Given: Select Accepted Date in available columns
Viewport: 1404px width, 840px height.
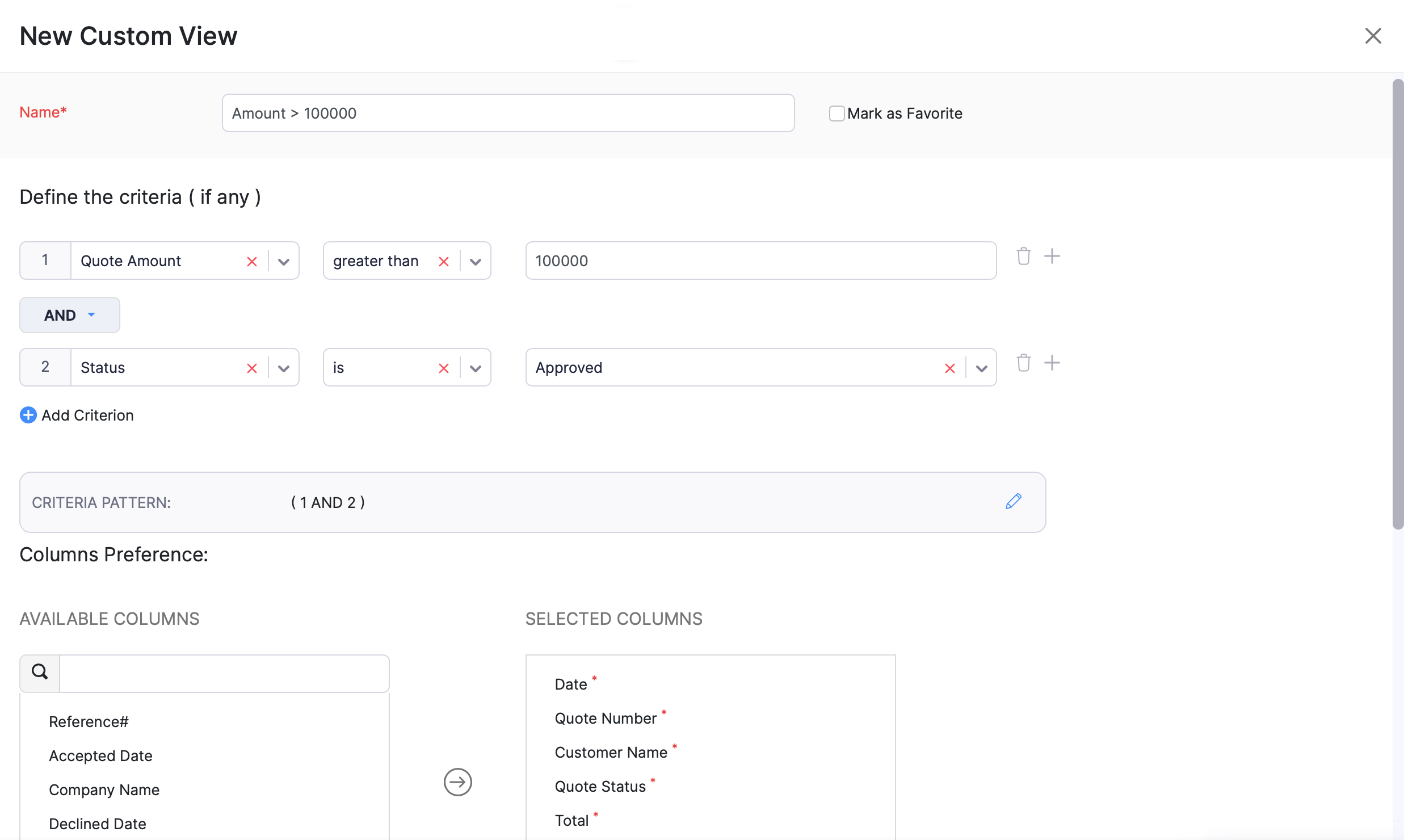Looking at the screenshot, I should pos(100,756).
